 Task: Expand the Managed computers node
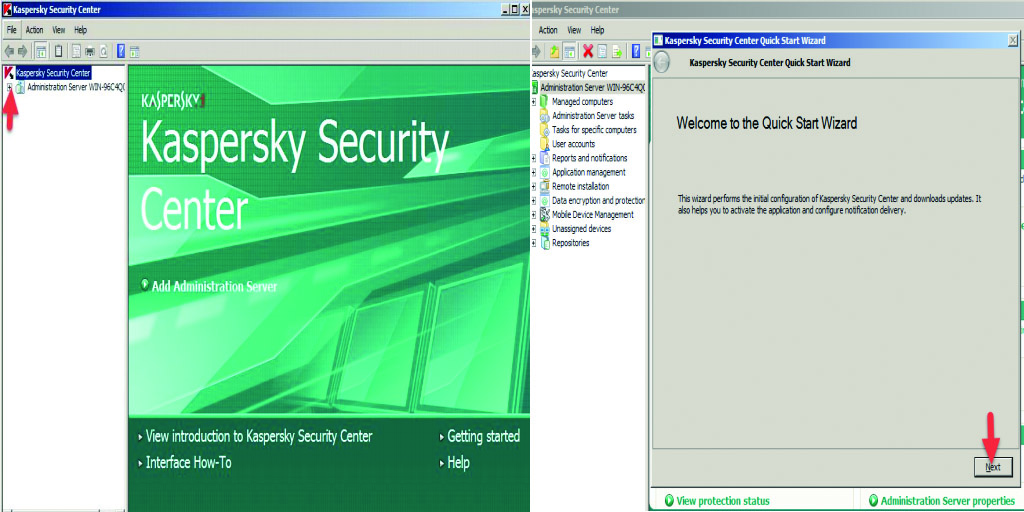pyautogui.click(x=534, y=102)
